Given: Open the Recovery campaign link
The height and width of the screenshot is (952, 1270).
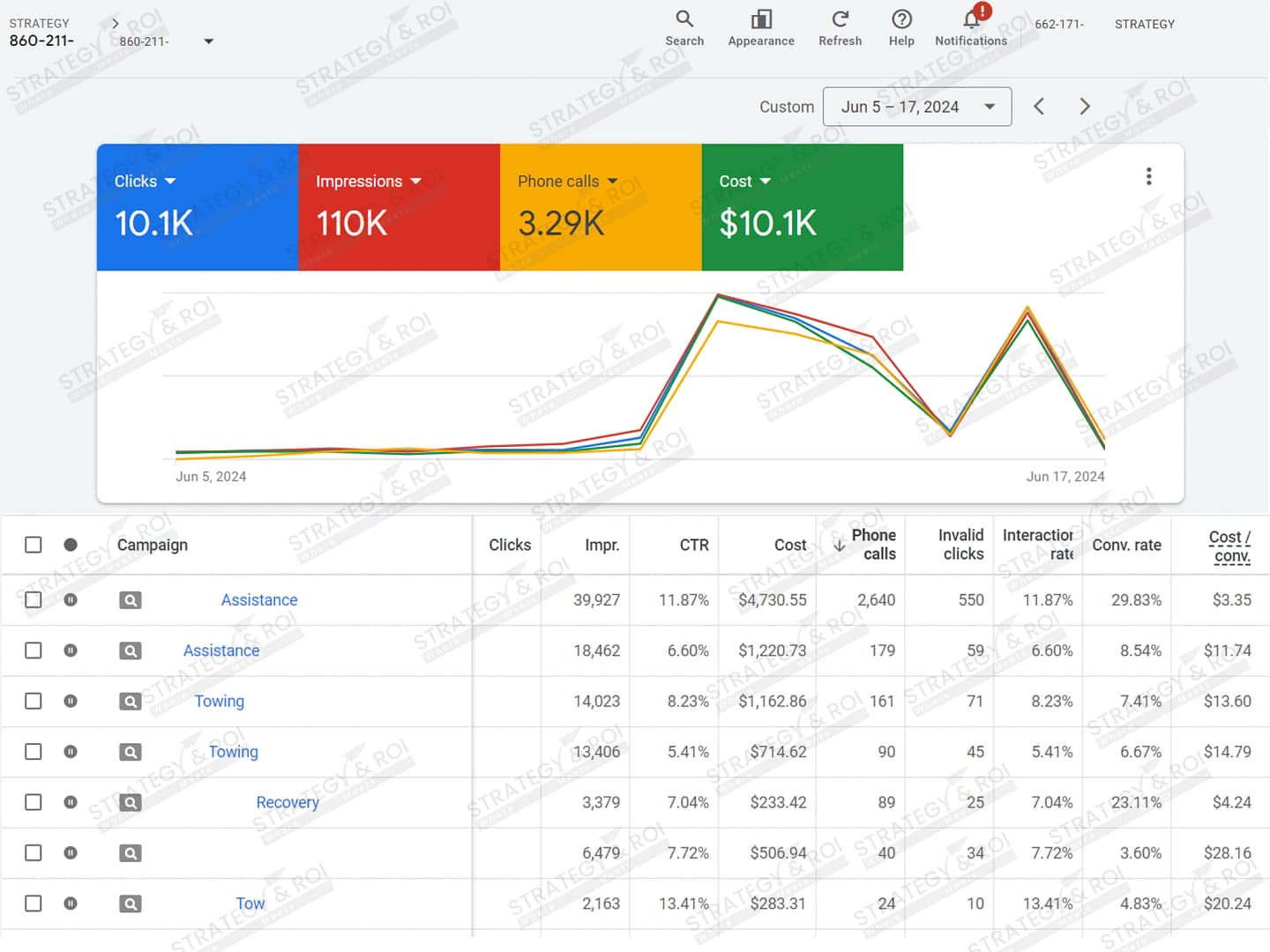Looking at the screenshot, I should point(288,802).
